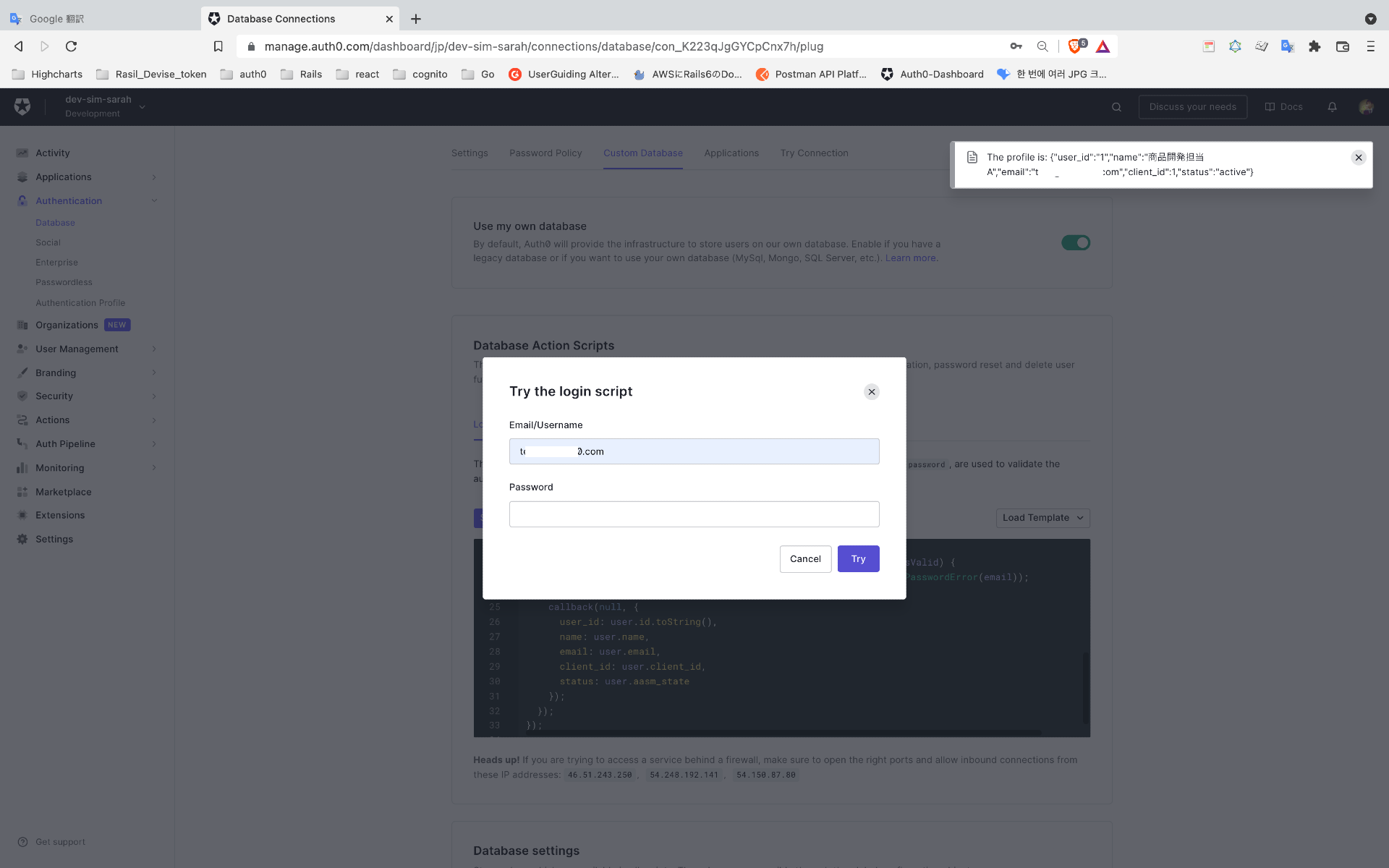The image size is (1389, 868).
Task: Open the dev-sim-sarah tenant dropdown
Action: point(143,107)
